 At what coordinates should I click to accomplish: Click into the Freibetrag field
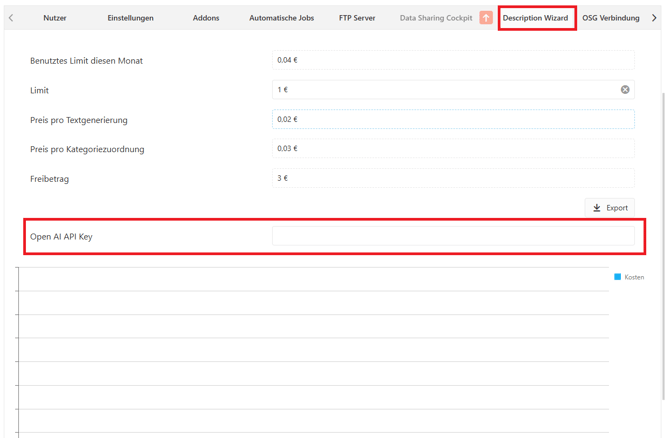click(x=452, y=178)
